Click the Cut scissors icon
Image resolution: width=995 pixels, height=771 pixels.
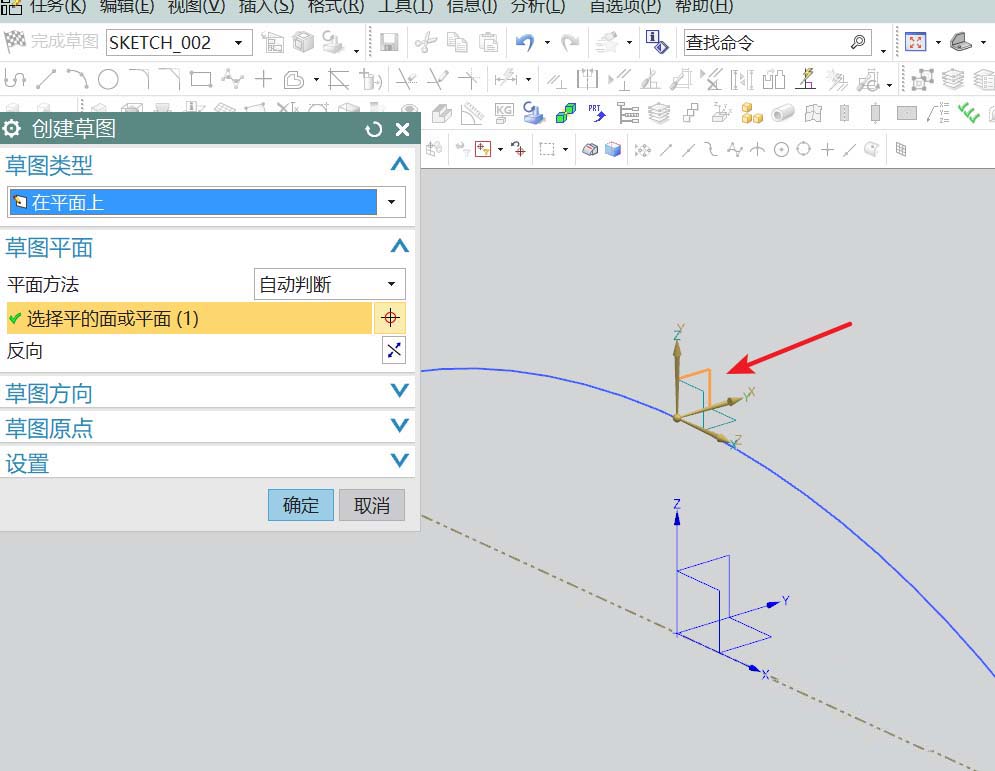tap(426, 43)
